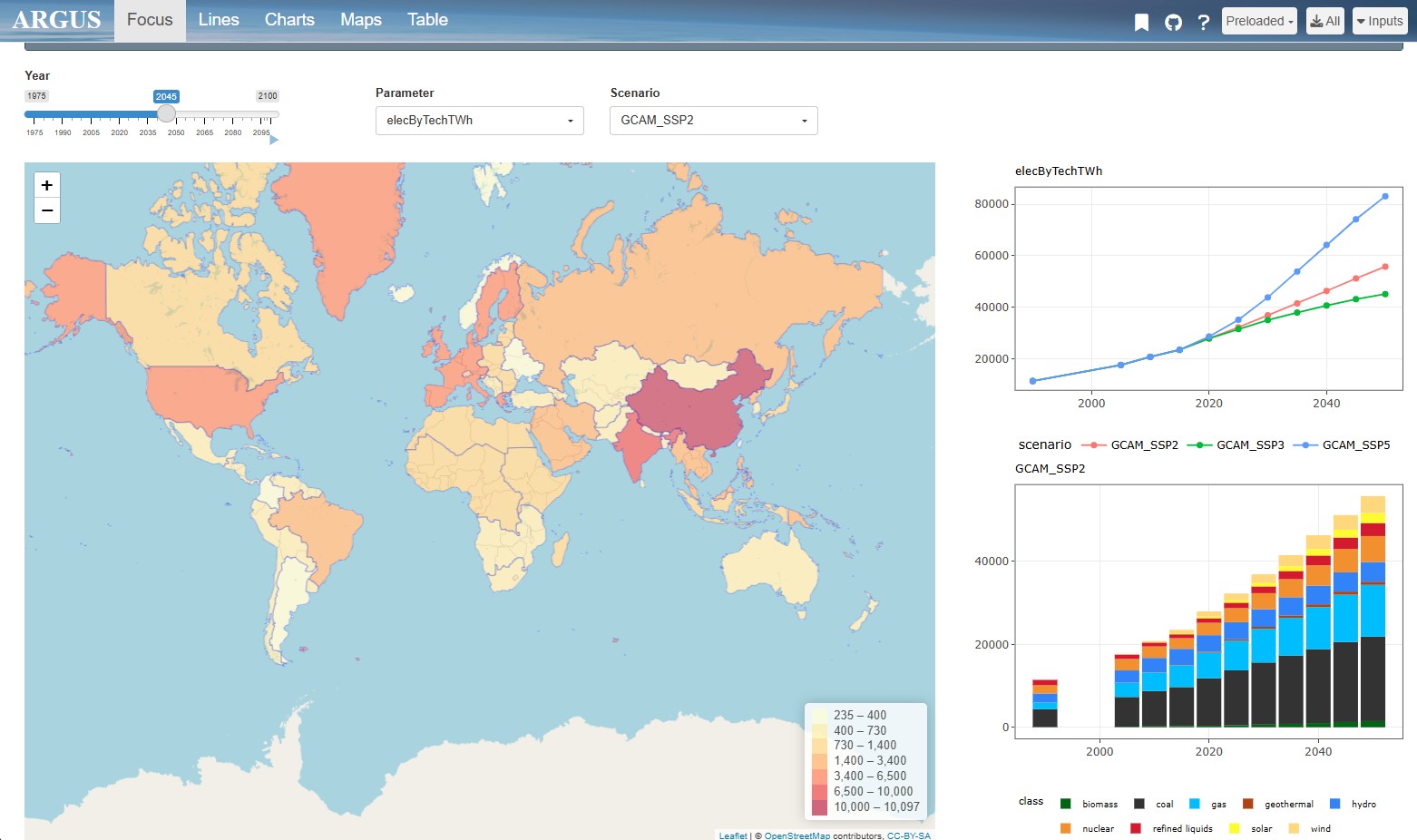Screen dimensions: 1417x840
Task: Click the Leaflet attribution link
Action: pyautogui.click(x=733, y=835)
